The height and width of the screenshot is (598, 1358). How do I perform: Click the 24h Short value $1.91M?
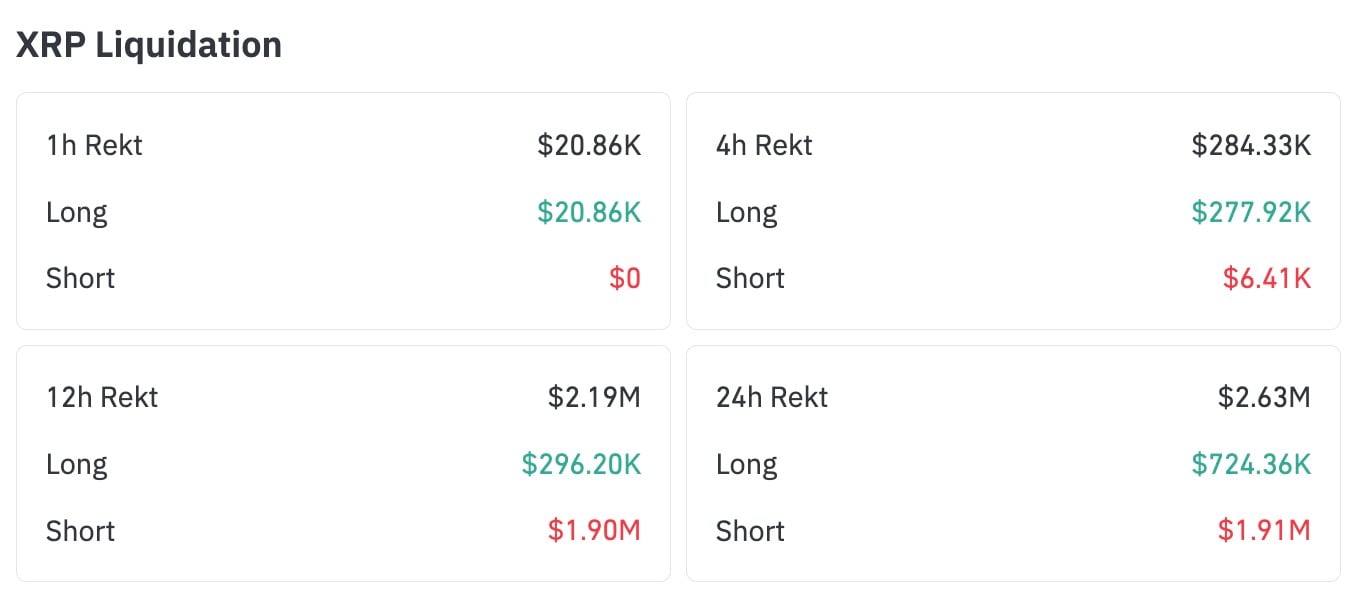click(1264, 530)
